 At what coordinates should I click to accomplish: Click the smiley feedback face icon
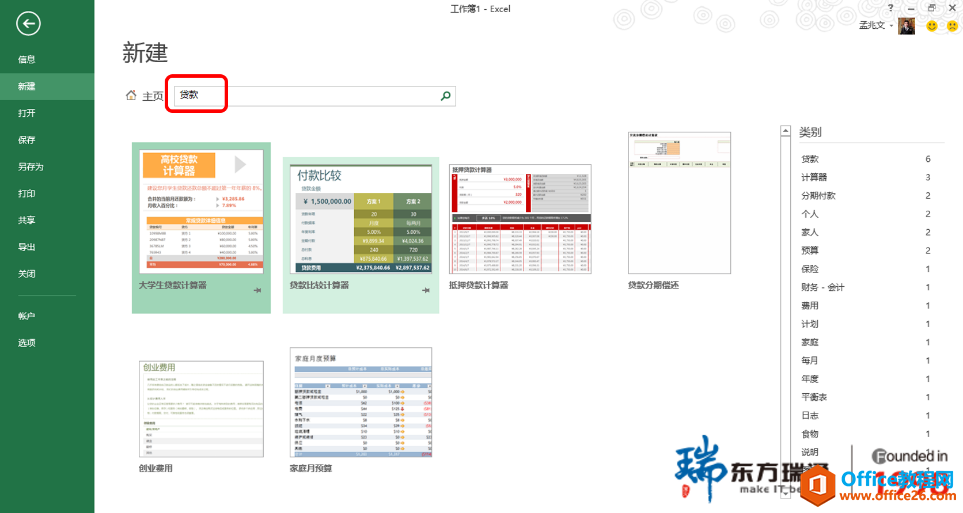[932, 25]
